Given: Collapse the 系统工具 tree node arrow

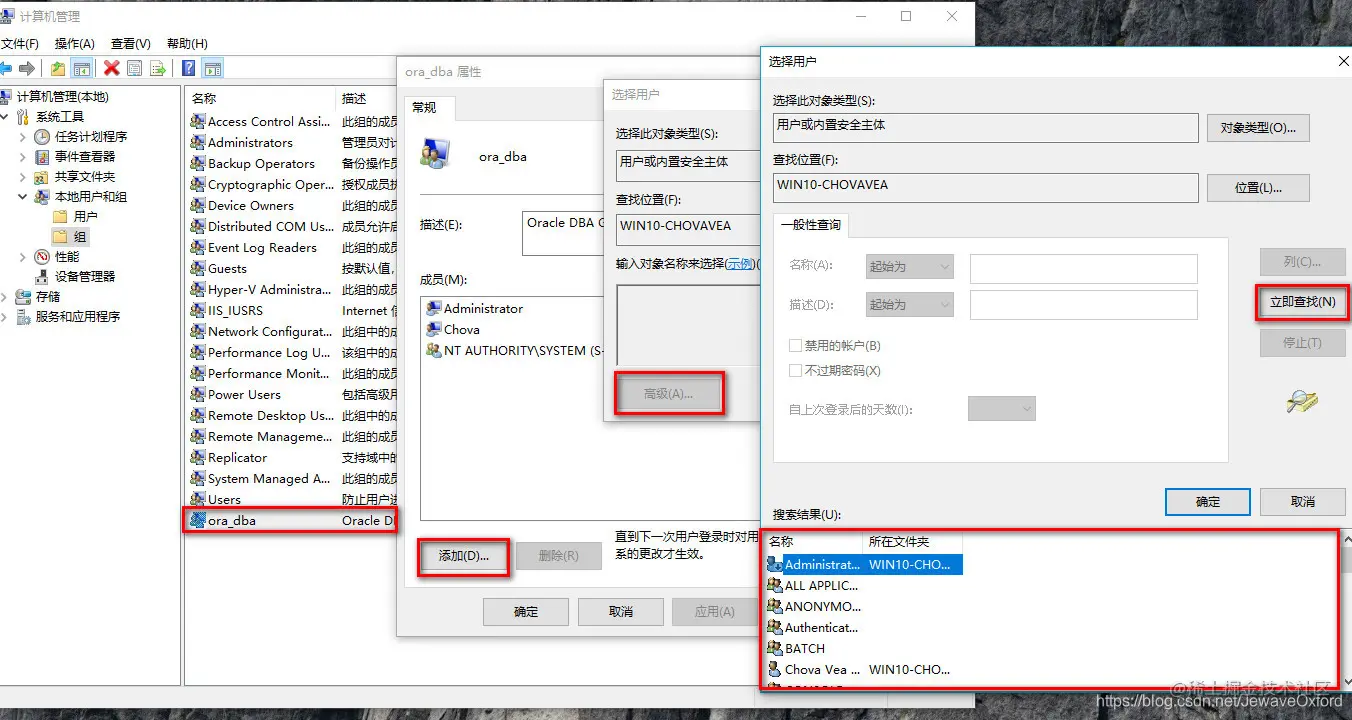Looking at the screenshot, I should (x=6, y=117).
